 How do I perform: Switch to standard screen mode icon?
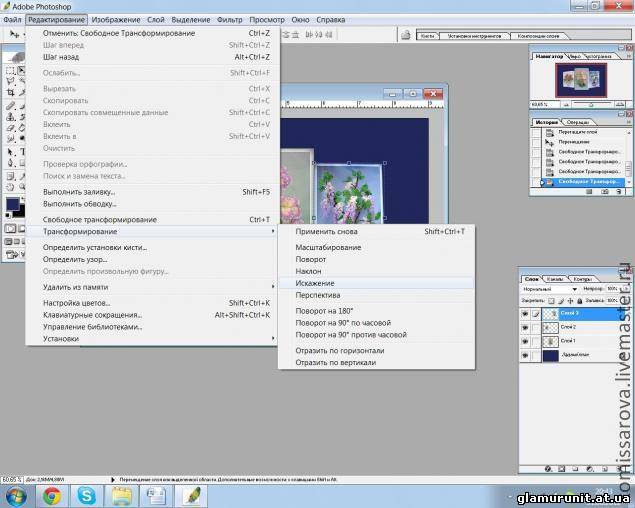coord(8,241)
